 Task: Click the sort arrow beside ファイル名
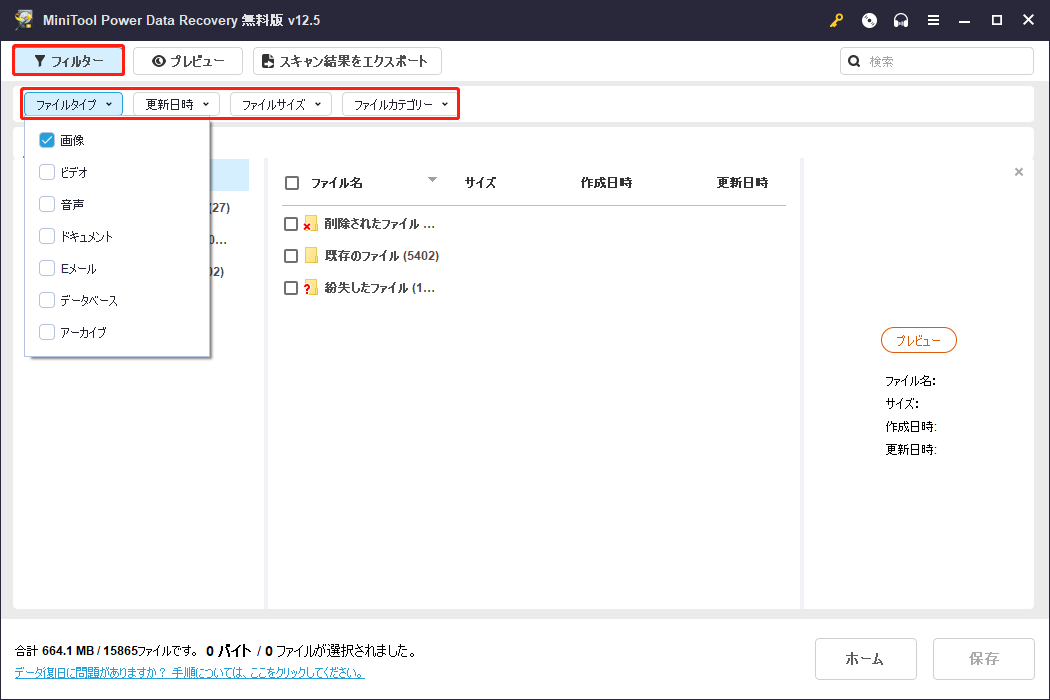[x=433, y=180]
